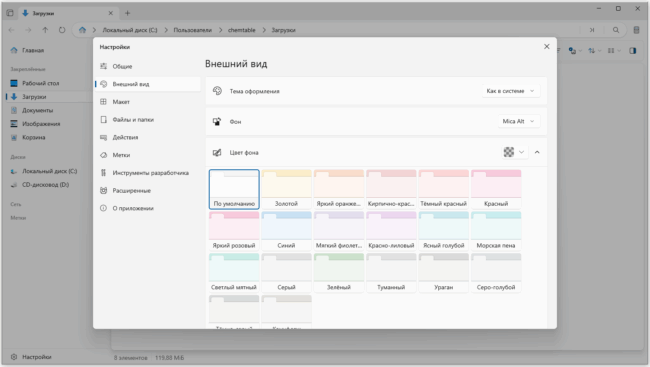Go forward in the Files window

(x=28, y=30)
